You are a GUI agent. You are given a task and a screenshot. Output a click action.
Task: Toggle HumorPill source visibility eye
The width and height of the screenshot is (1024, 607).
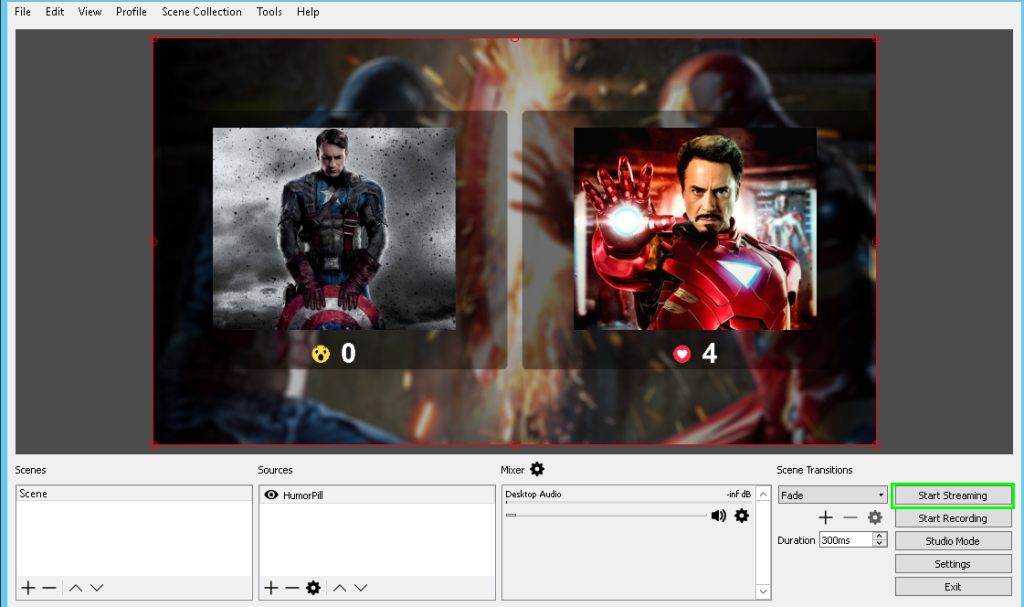pos(271,495)
